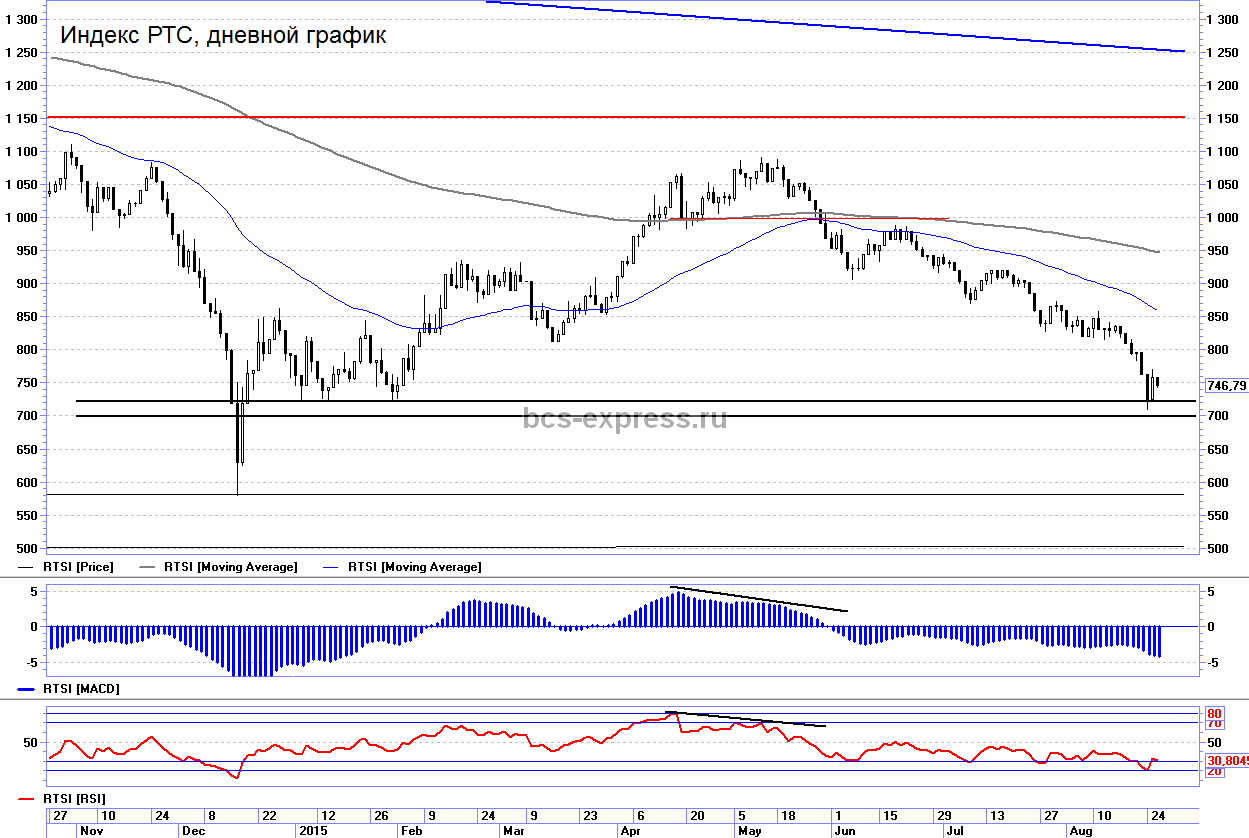Click the 2015 label on time axis
The width and height of the screenshot is (1249, 838).
tap(312, 830)
